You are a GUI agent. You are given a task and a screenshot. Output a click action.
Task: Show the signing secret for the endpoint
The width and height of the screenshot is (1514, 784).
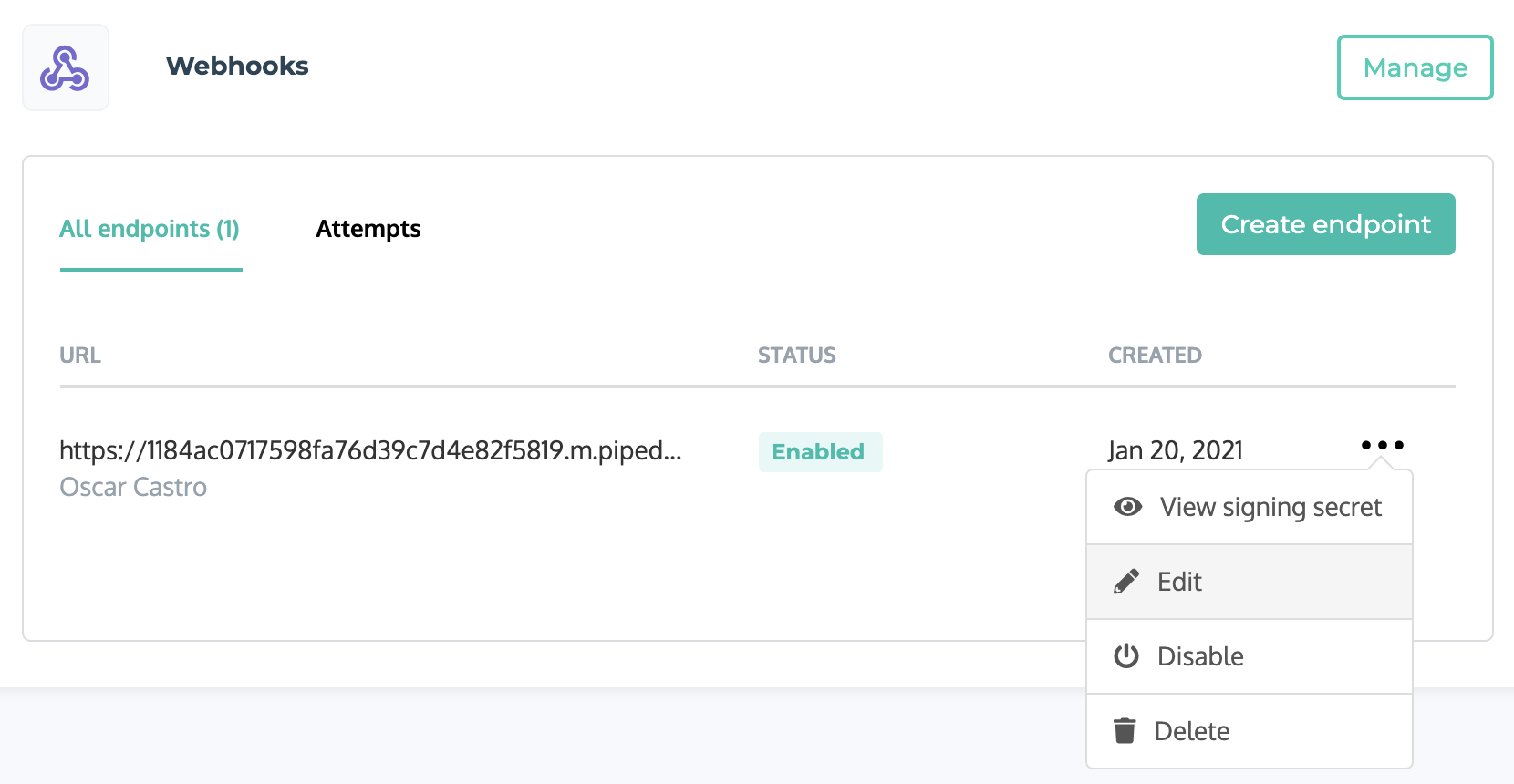coord(1270,507)
